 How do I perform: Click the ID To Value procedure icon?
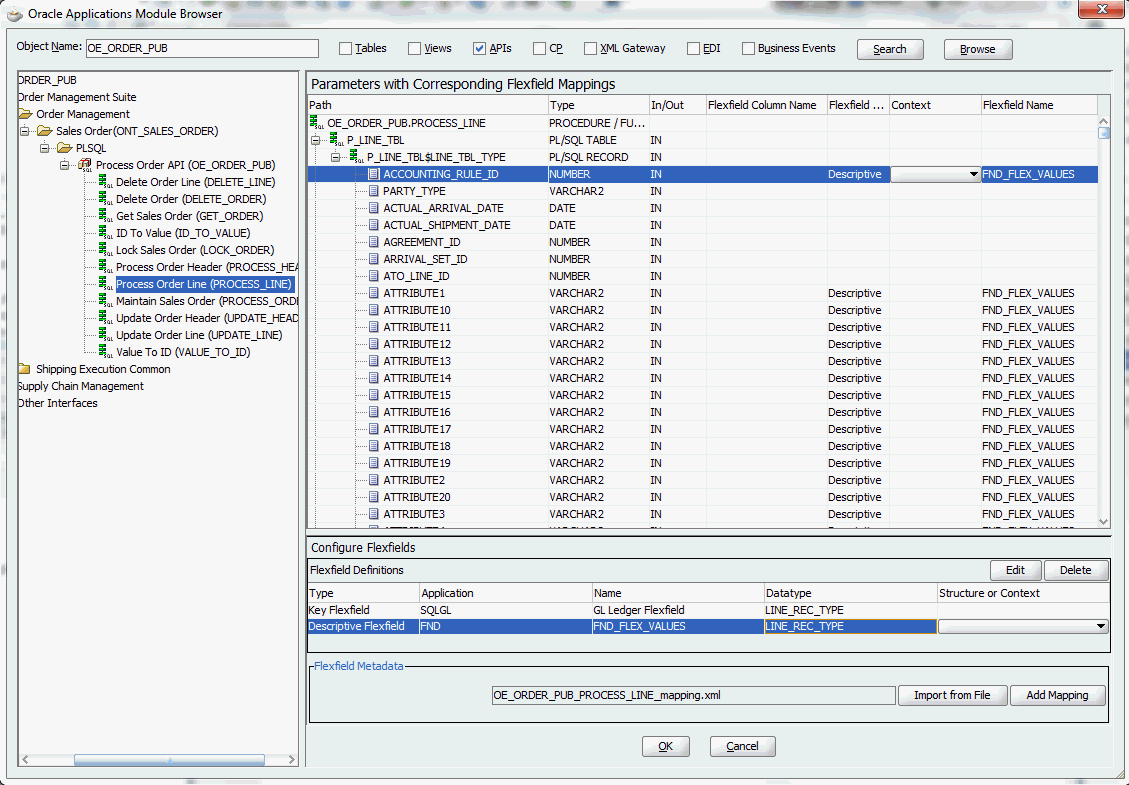(106, 233)
